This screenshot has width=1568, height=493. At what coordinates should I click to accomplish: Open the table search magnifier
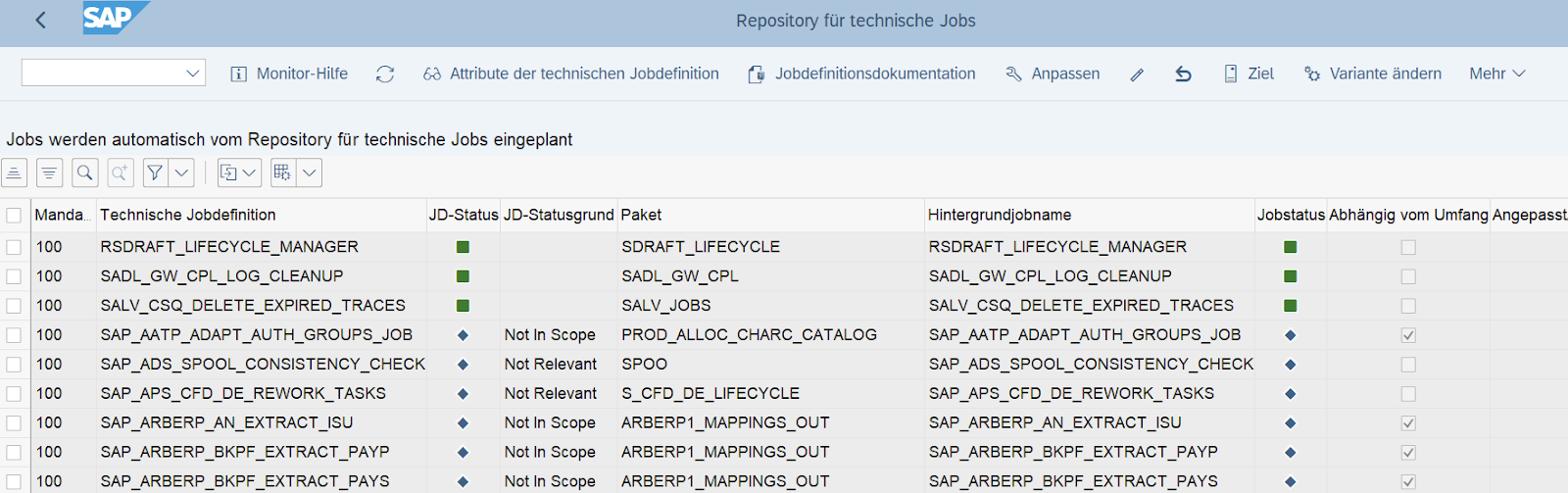point(85,173)
